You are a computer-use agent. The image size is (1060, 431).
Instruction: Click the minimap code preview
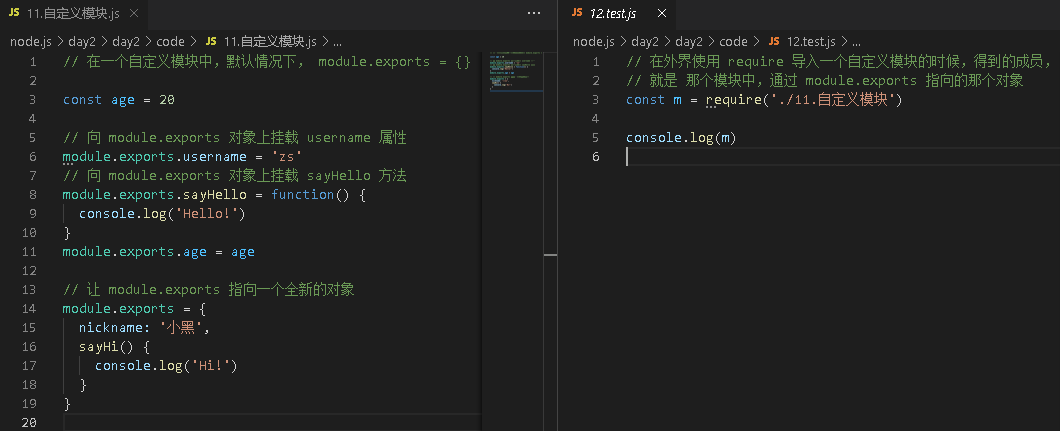pos(514,70)
